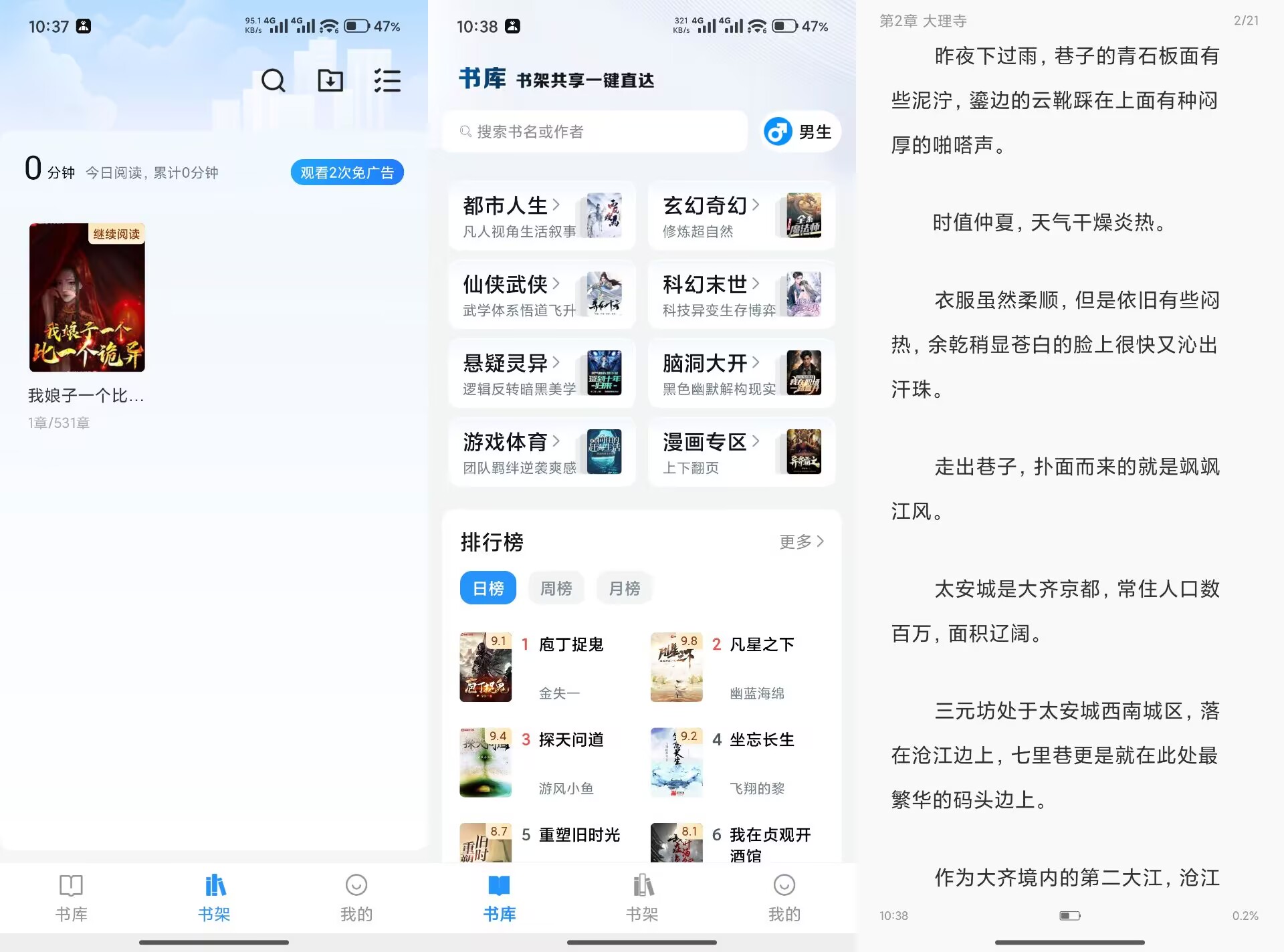The height and width of the screenshot is (952, 1284).
Task: Open the 漫画专区 category thumbnail icon
Action: coord(802,452)
